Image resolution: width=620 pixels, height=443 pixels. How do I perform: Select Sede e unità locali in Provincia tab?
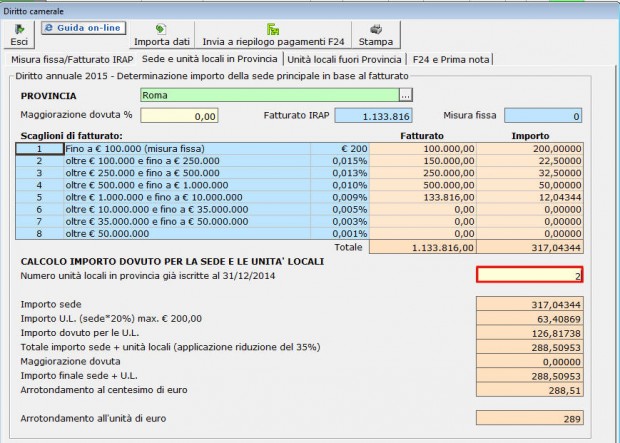click(210, 59)
